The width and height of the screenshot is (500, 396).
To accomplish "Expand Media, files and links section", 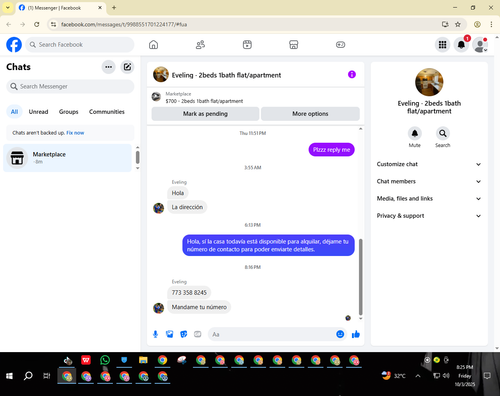I will click(429, 199).
